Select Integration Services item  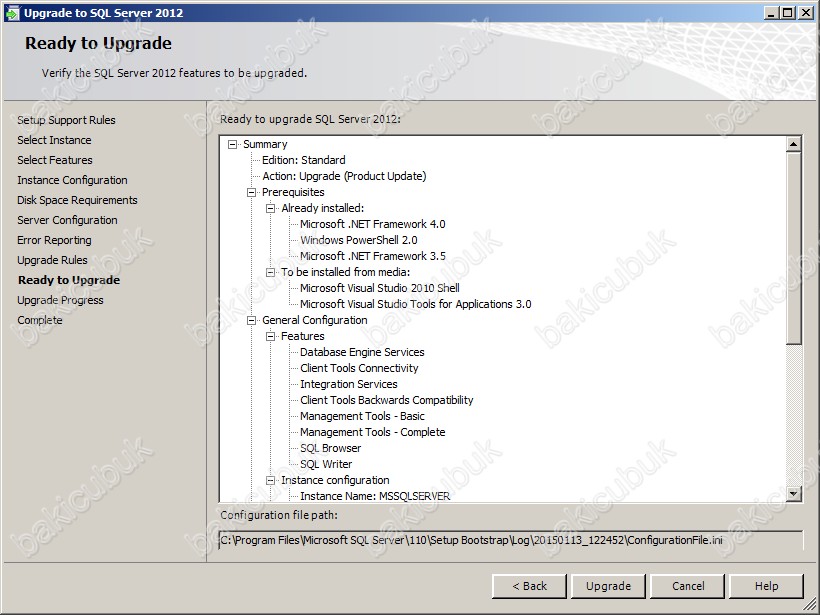[349, 384]
